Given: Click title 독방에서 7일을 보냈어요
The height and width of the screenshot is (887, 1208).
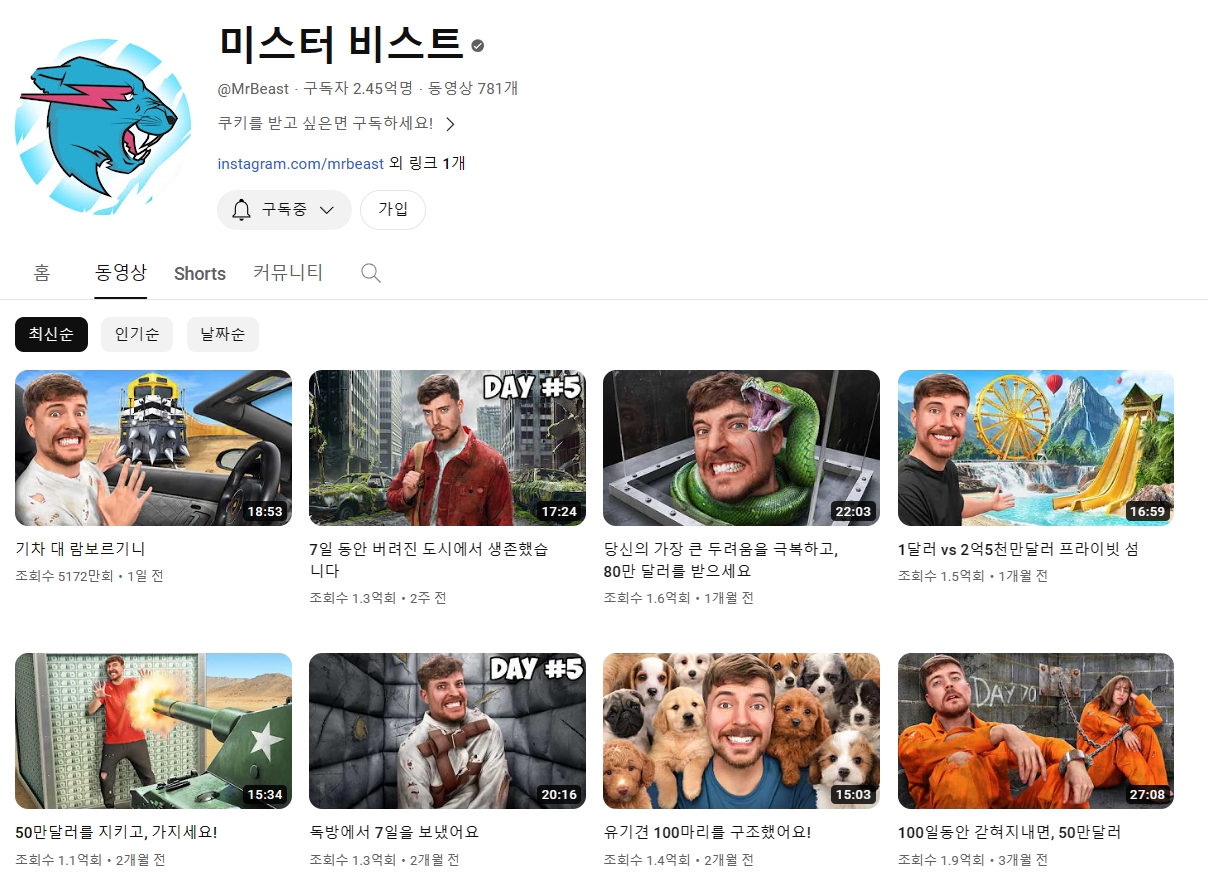Looking at the screenshot, I should coord(394,832).
